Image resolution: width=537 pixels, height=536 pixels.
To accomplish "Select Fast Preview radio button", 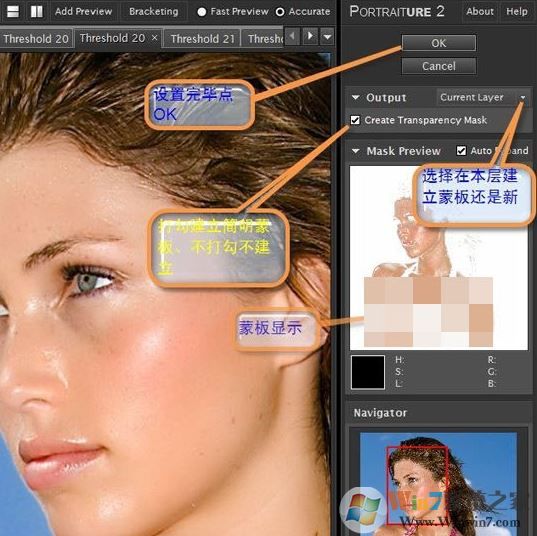I will coord(202,12).
